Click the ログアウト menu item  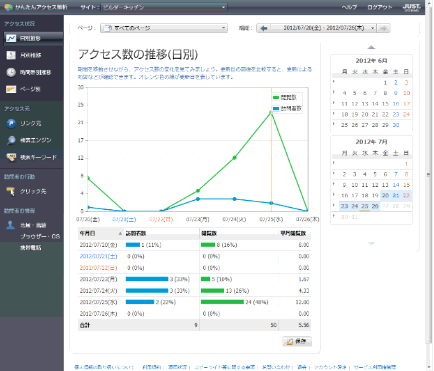pos(380,7)
